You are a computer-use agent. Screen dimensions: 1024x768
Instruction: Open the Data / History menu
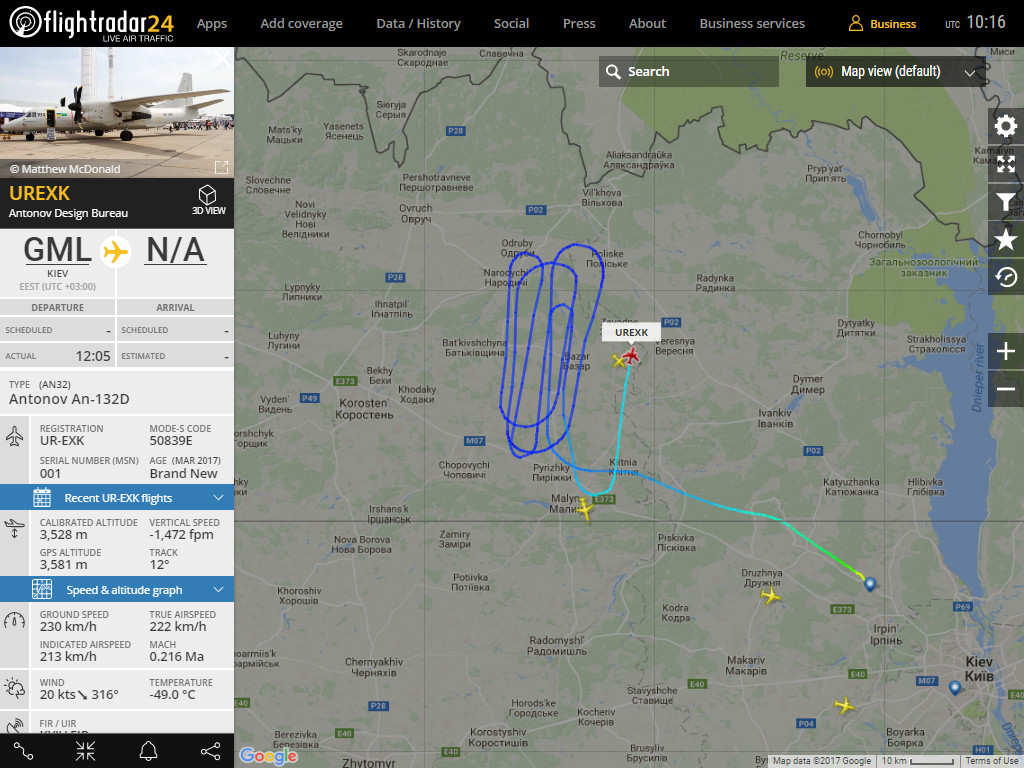coord(419,24)
